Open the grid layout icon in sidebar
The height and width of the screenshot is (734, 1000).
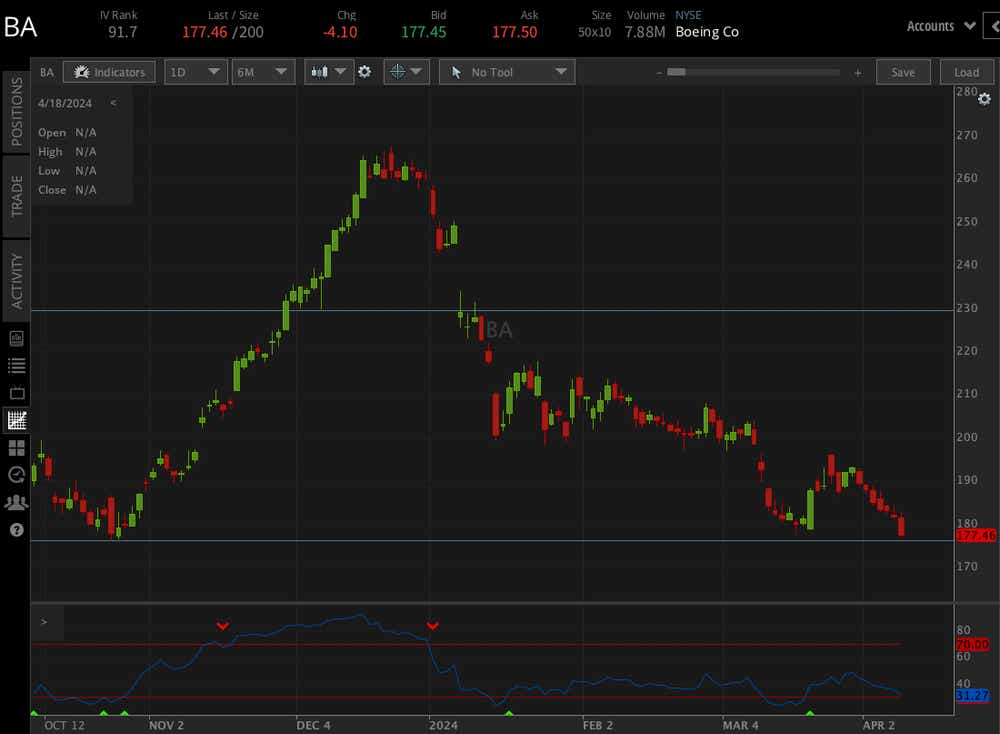(x=17, y=448)
